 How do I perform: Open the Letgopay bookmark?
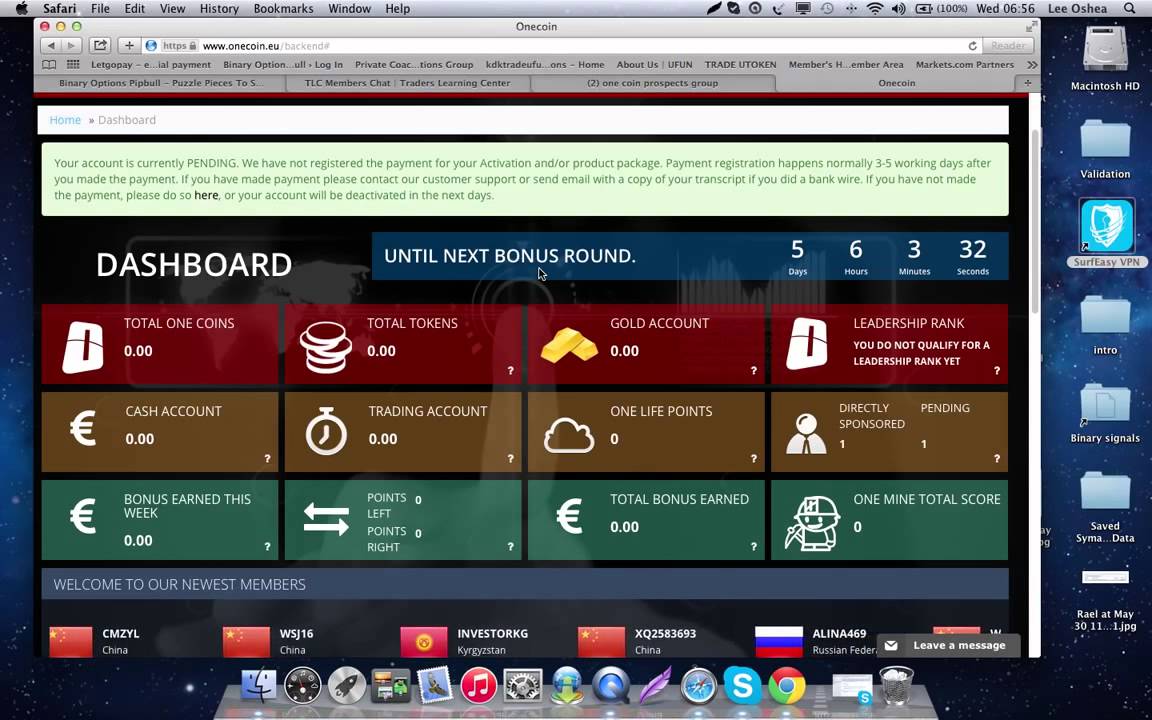coord(151,65)
